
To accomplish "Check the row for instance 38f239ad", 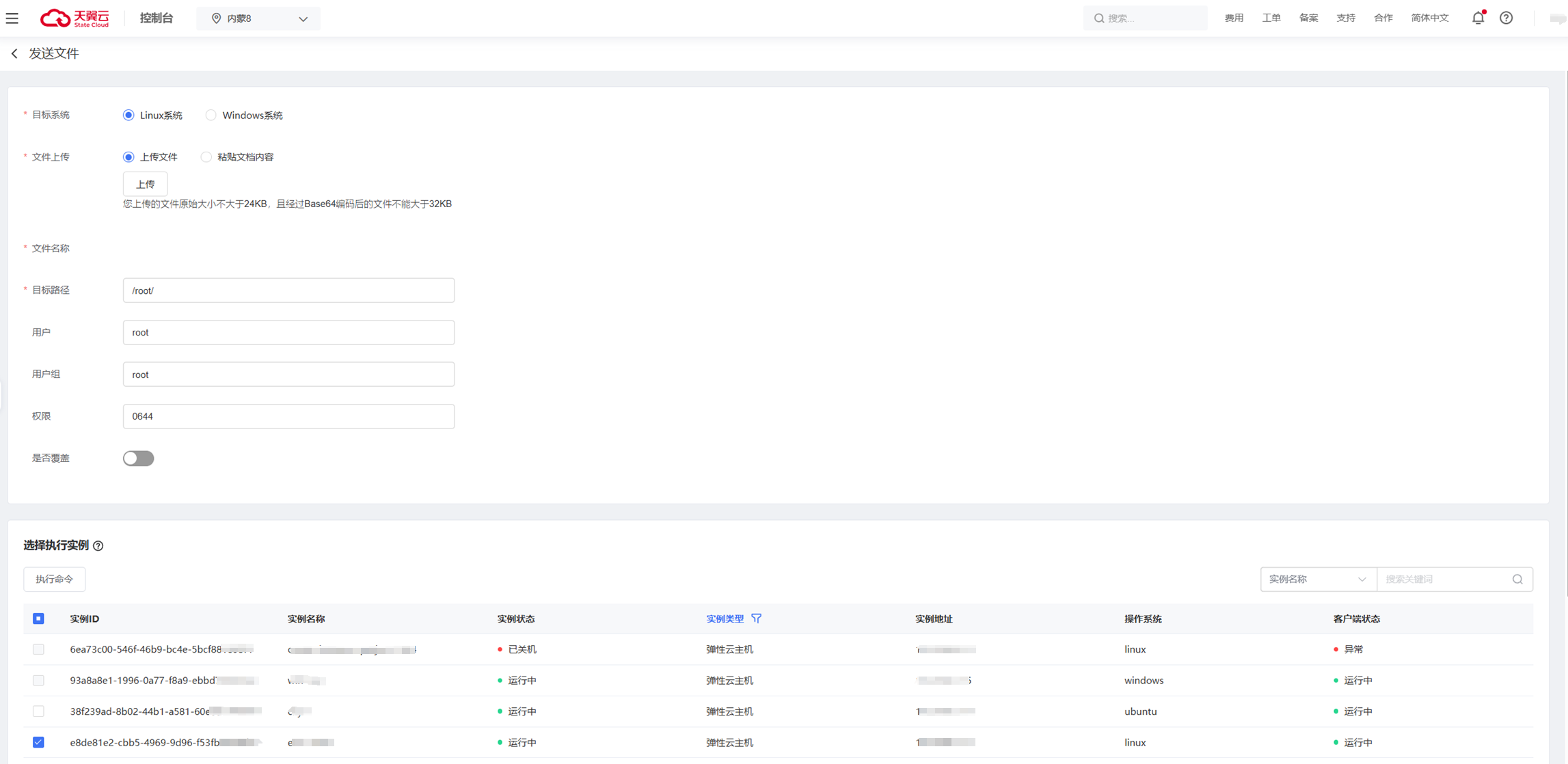I will pos(38,711).
